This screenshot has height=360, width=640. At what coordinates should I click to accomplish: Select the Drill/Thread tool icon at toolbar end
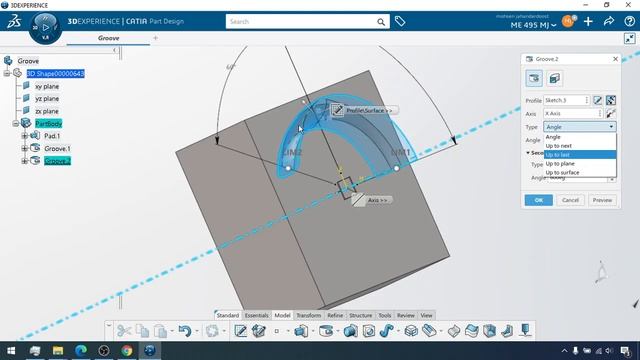coord(525,330)
